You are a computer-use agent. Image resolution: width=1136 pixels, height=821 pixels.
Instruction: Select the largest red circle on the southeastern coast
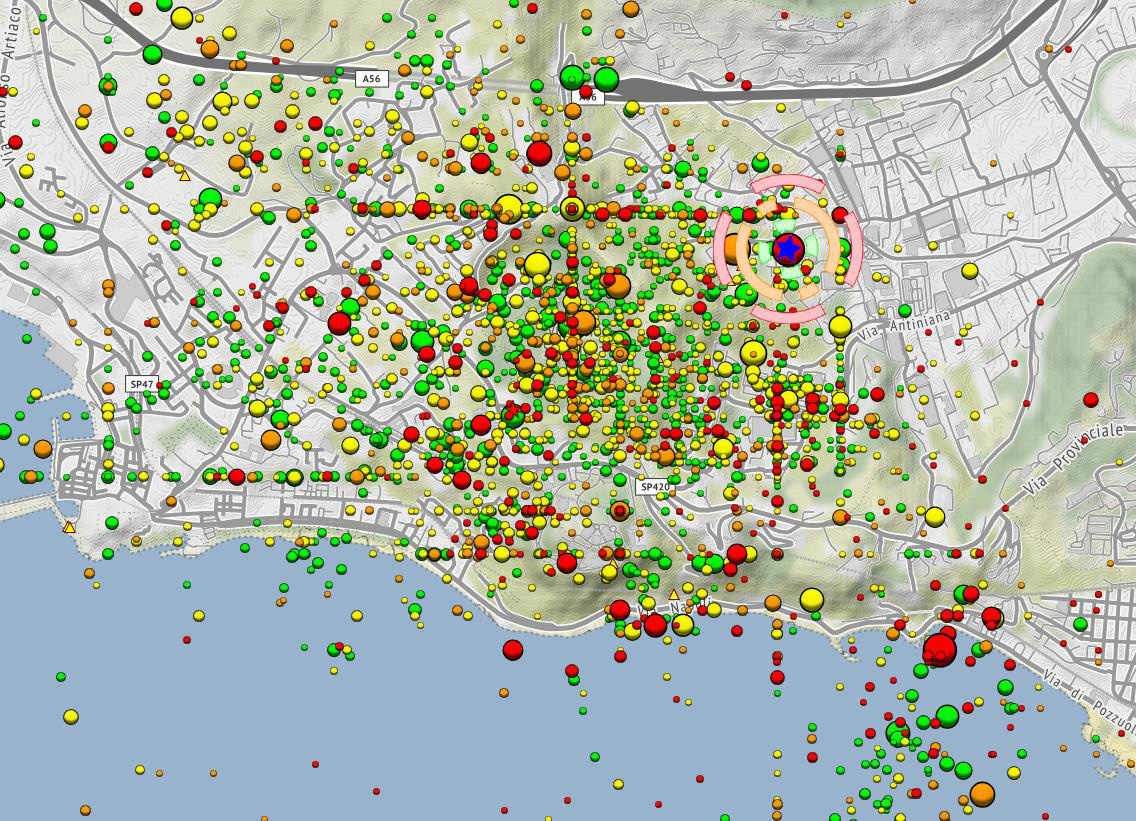tap(939, 649)
